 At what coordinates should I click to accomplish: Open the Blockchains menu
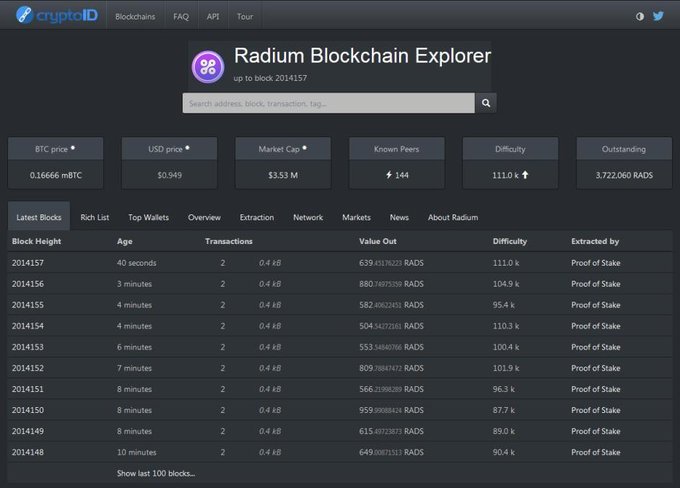coord(135,16)
